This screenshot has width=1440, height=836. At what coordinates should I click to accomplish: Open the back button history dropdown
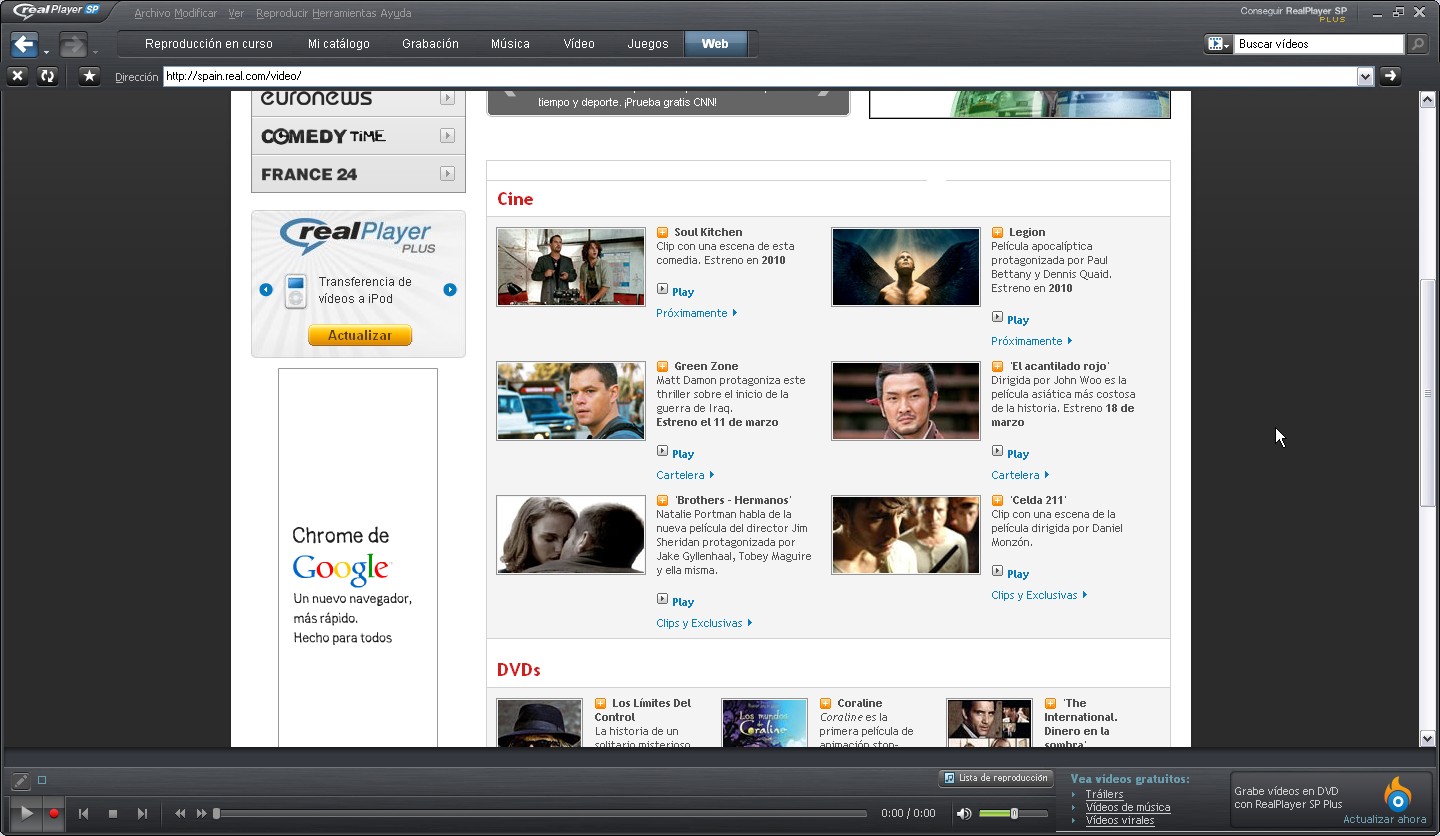click(x=46, y=52)
